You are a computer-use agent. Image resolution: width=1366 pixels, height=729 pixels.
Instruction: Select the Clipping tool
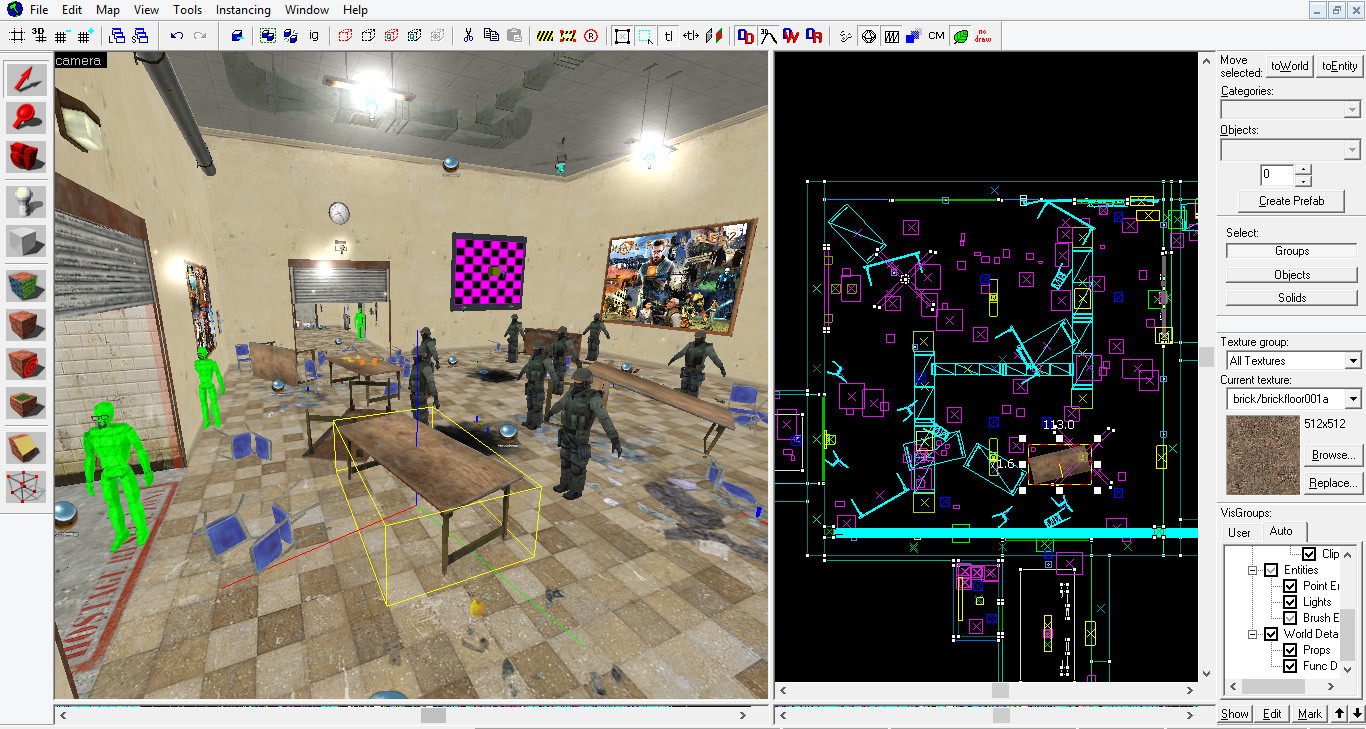click(x=25, y=447)
